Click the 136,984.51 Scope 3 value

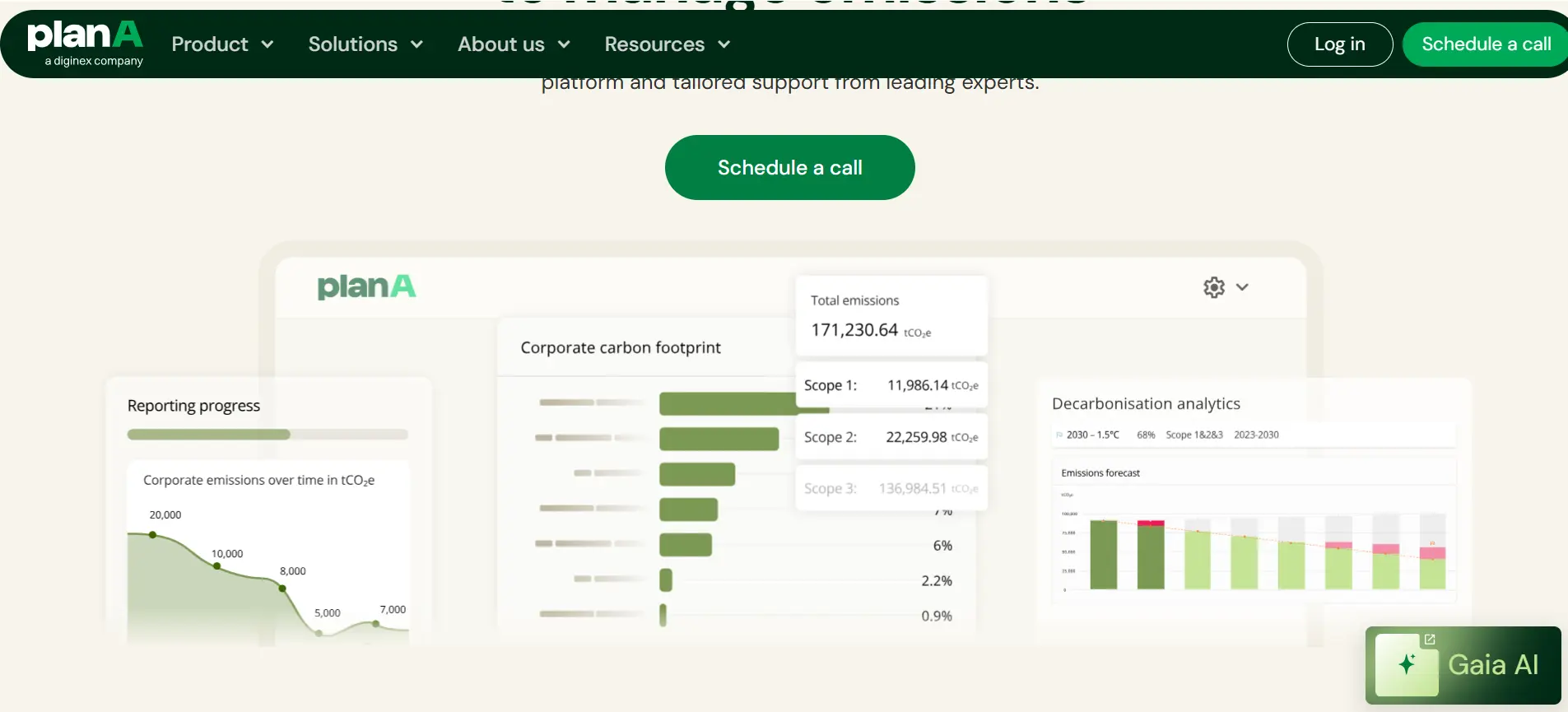[x=913, y=488]
